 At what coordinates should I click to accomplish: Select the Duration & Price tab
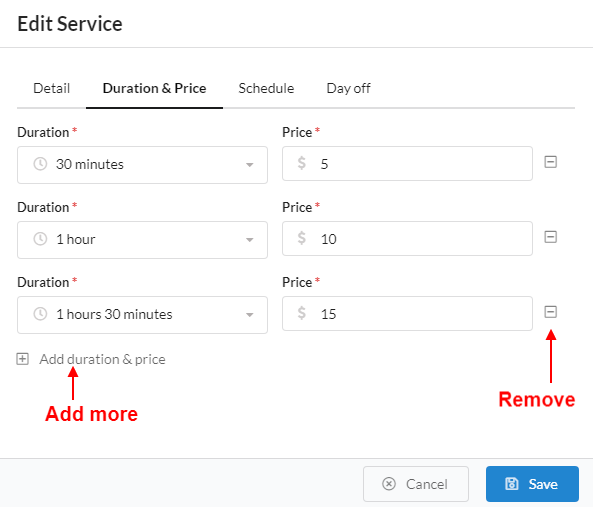(x=154, y=88)
